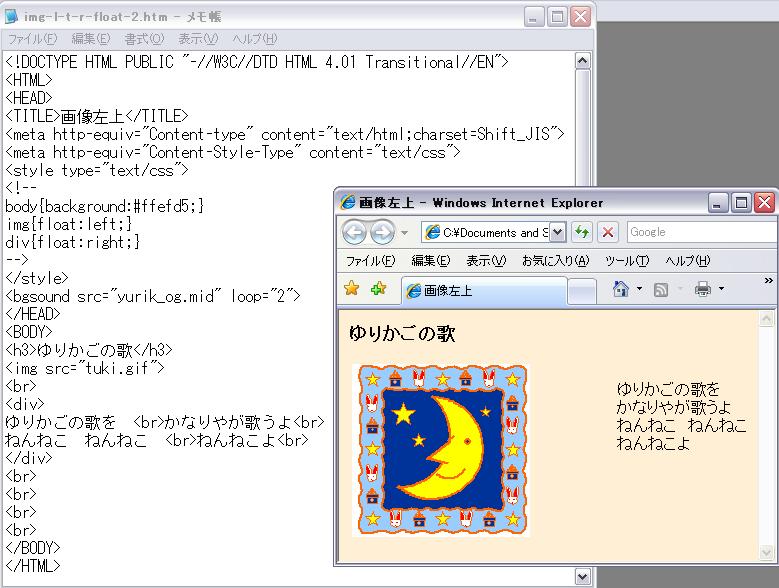Click the Notepad scrollbar up arrow
779x588 pixels.
click(x=582, y=61)
